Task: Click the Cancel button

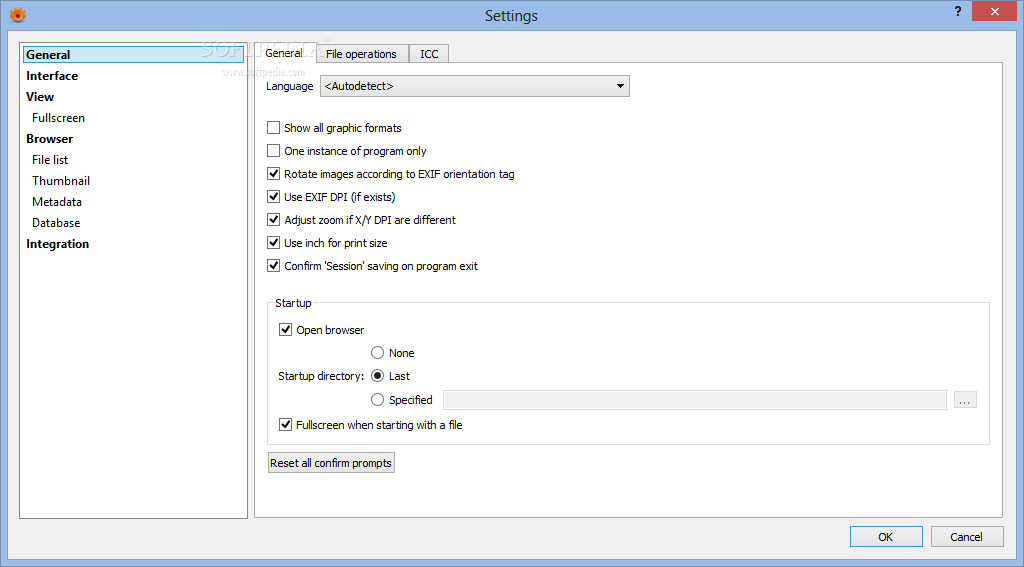Action: pos(967,536)
